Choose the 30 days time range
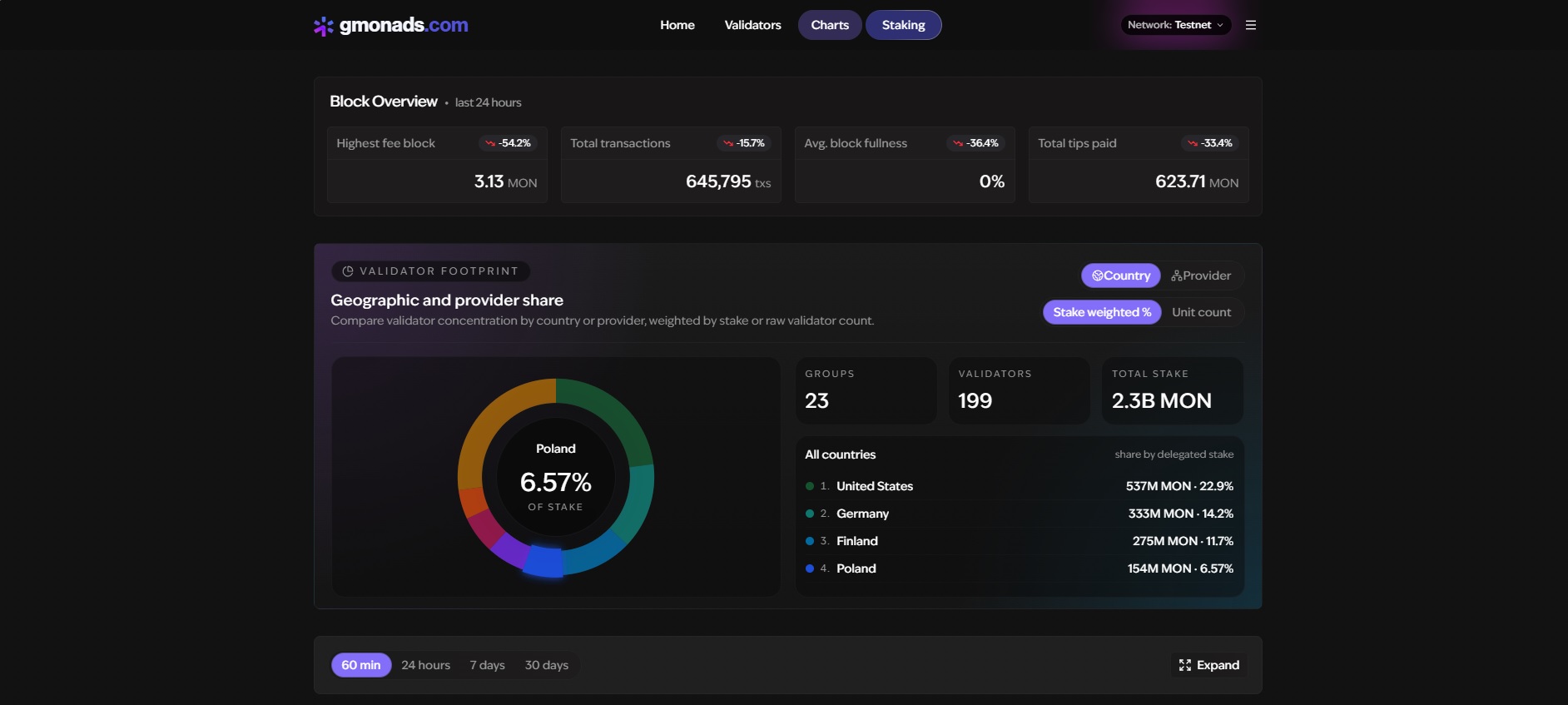Viewport: 1568px width, 705px height. click(546, 665)
